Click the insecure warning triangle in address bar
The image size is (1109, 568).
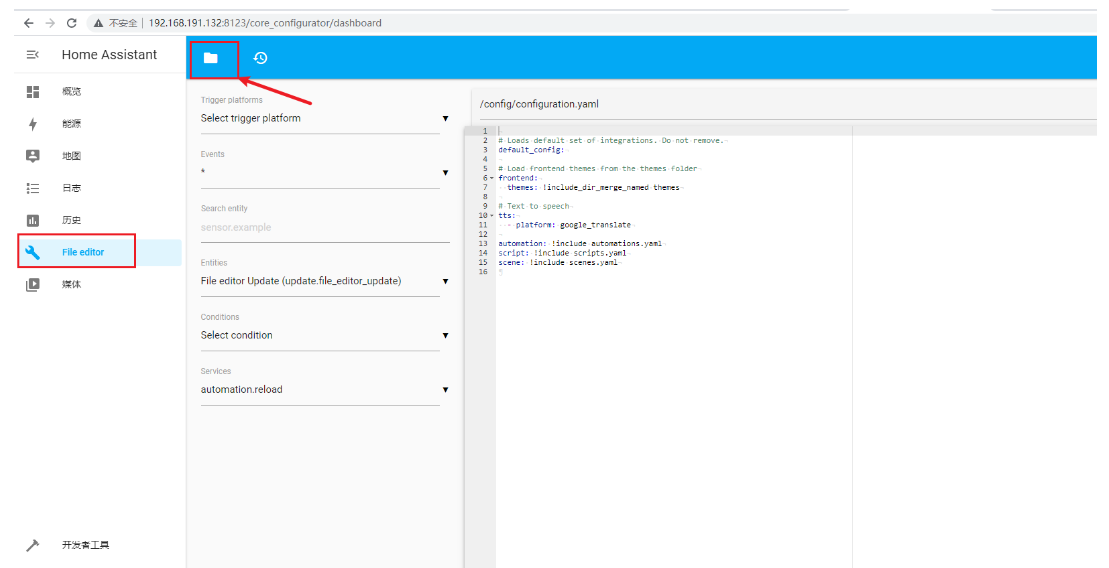click(99, 23)
